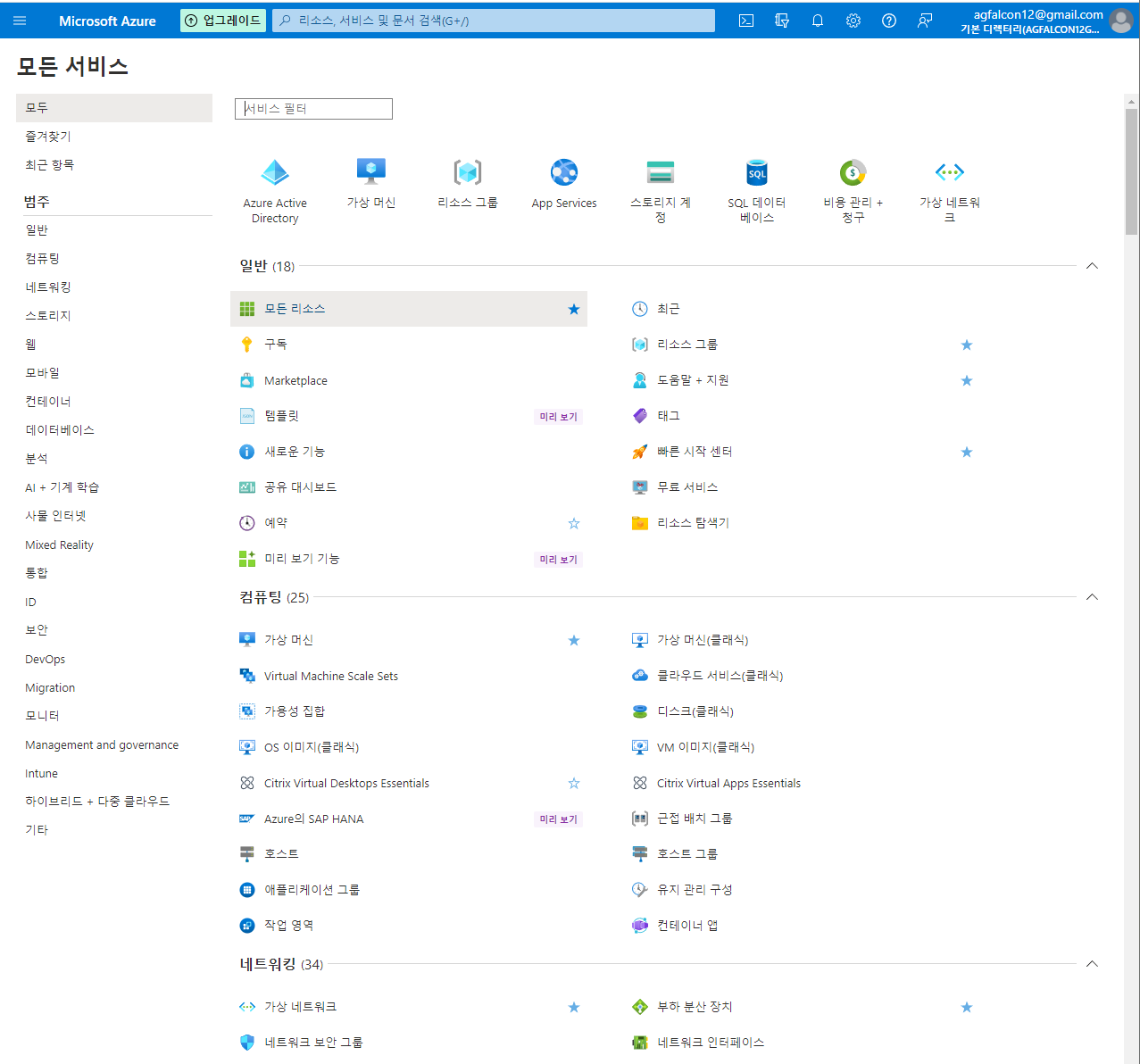The width and height of the screenshot is (1140, 1064).
Task: Open the feedback icon in the header
Action: pos(925,21)
